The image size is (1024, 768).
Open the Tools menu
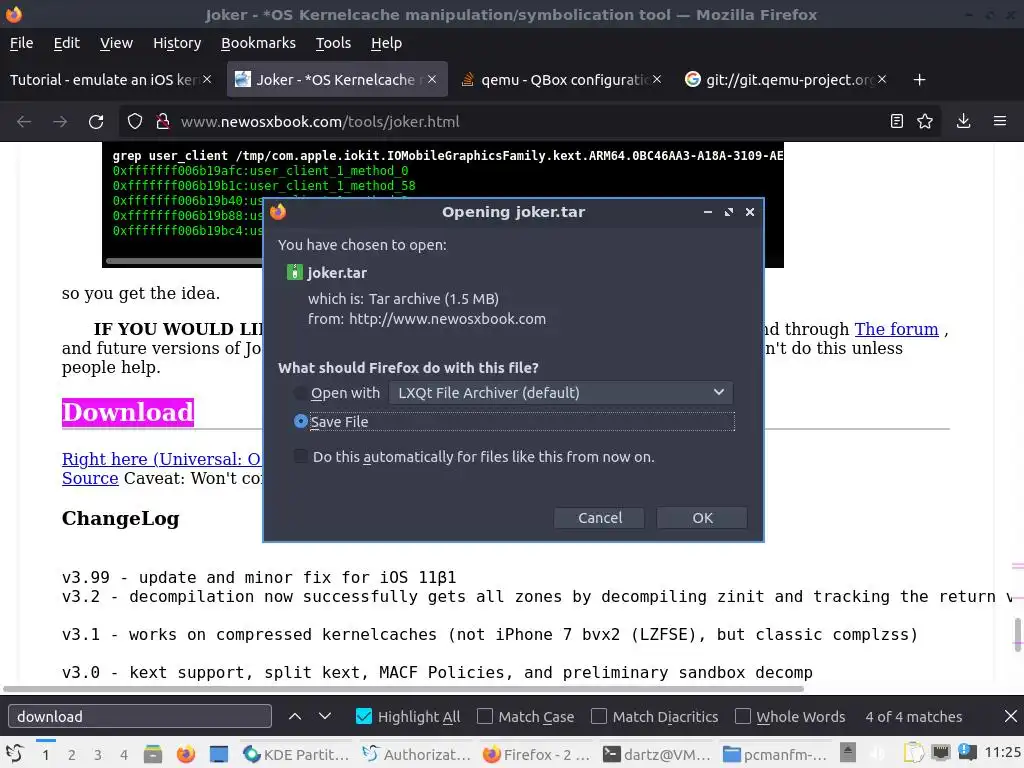[333, 43]
